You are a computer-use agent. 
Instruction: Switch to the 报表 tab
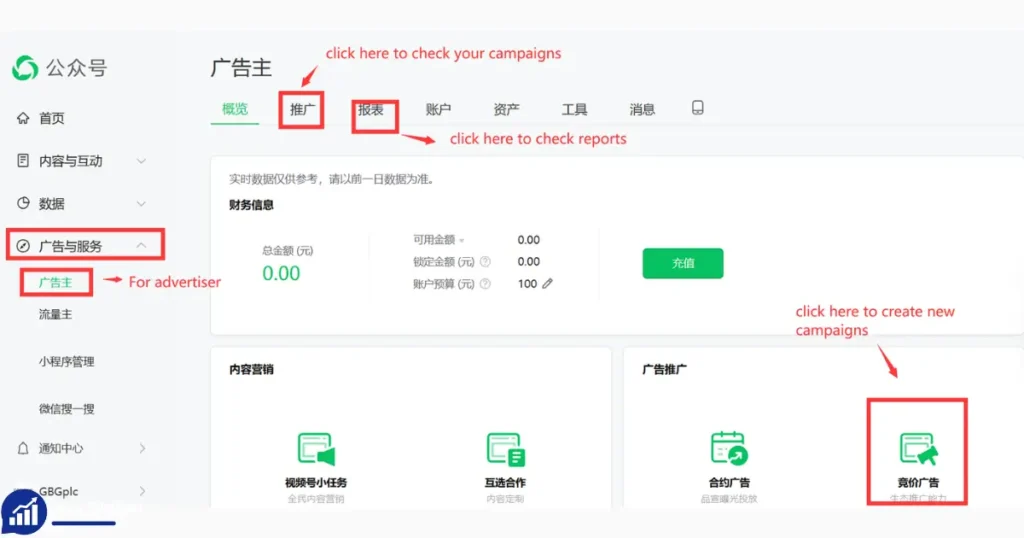370,110
